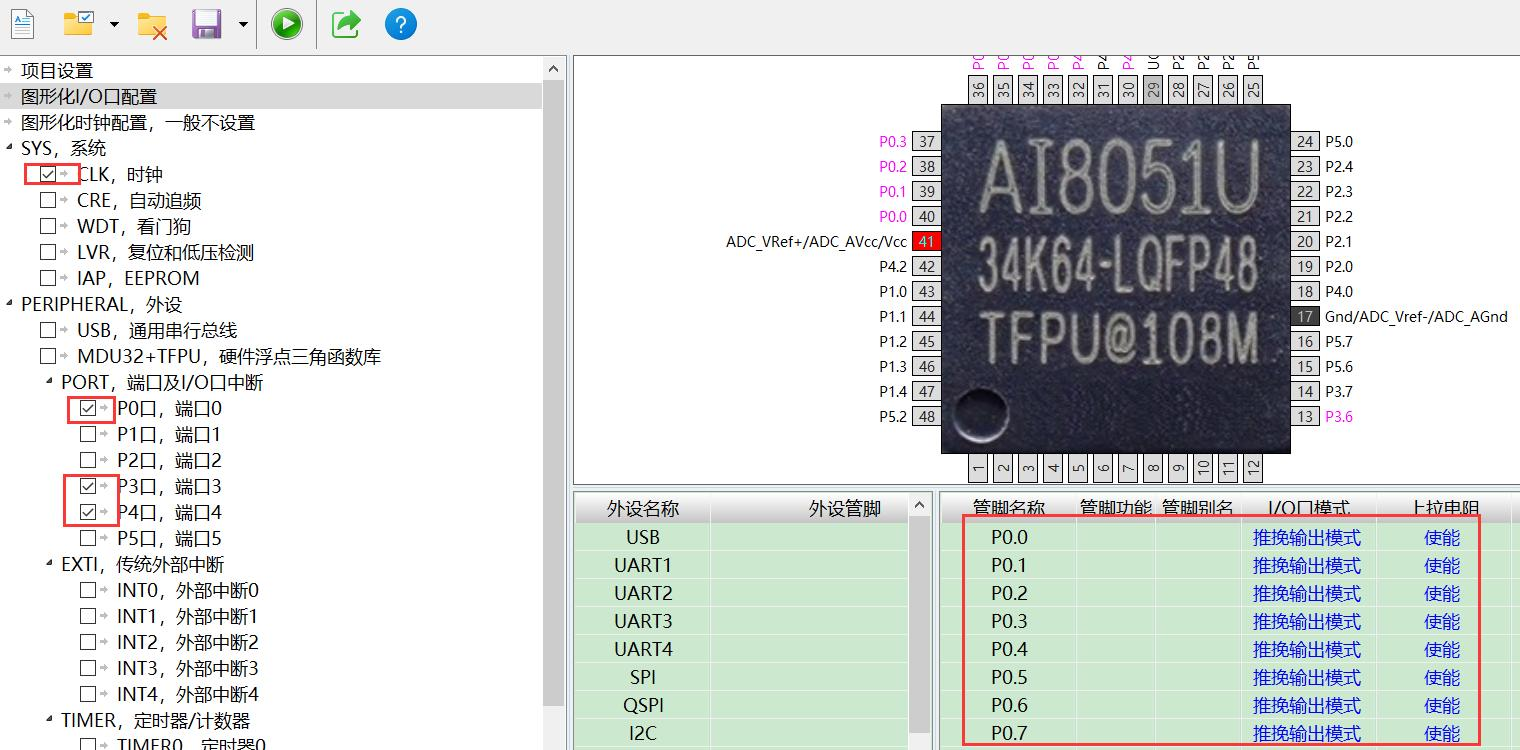Click the open project folder icon
The image size is (1520, 750).
click(79, 24)
